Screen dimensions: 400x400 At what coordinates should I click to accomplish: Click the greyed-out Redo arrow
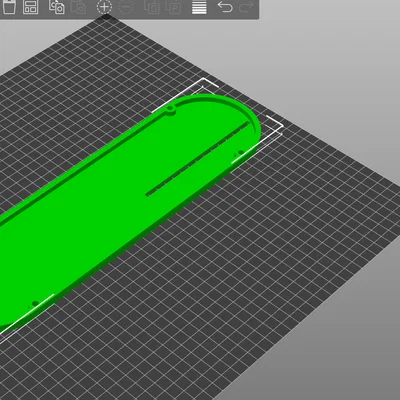pyautogui.click(x=246, y=7)
